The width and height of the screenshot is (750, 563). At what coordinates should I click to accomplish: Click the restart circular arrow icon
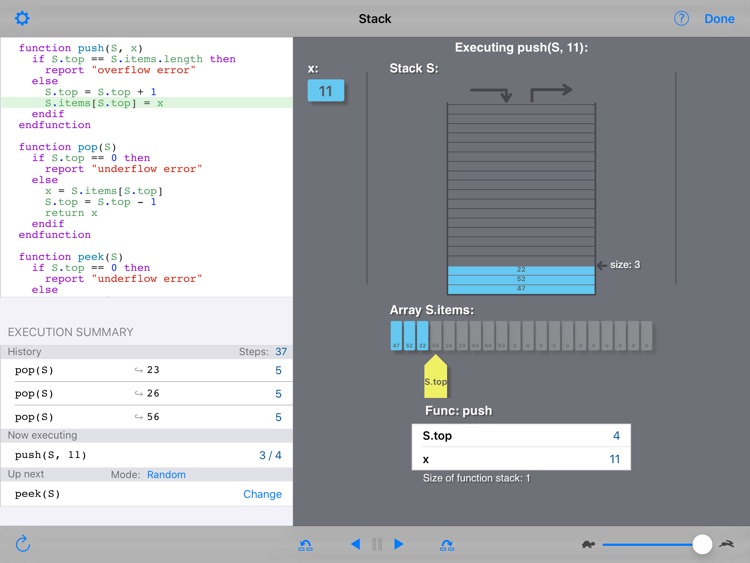click(22, 544)
